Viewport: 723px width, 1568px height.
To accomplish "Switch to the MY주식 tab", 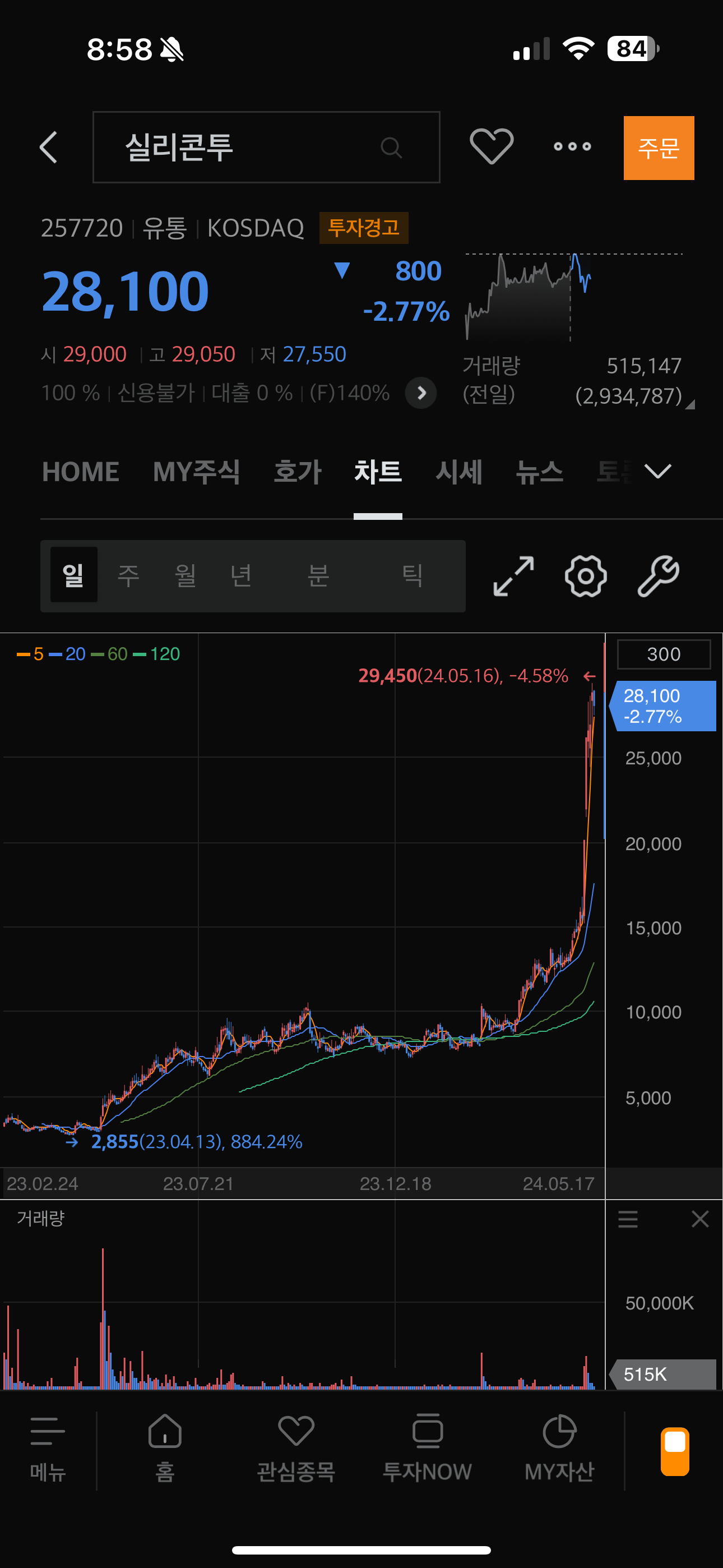I will click(x=197, y=472).
